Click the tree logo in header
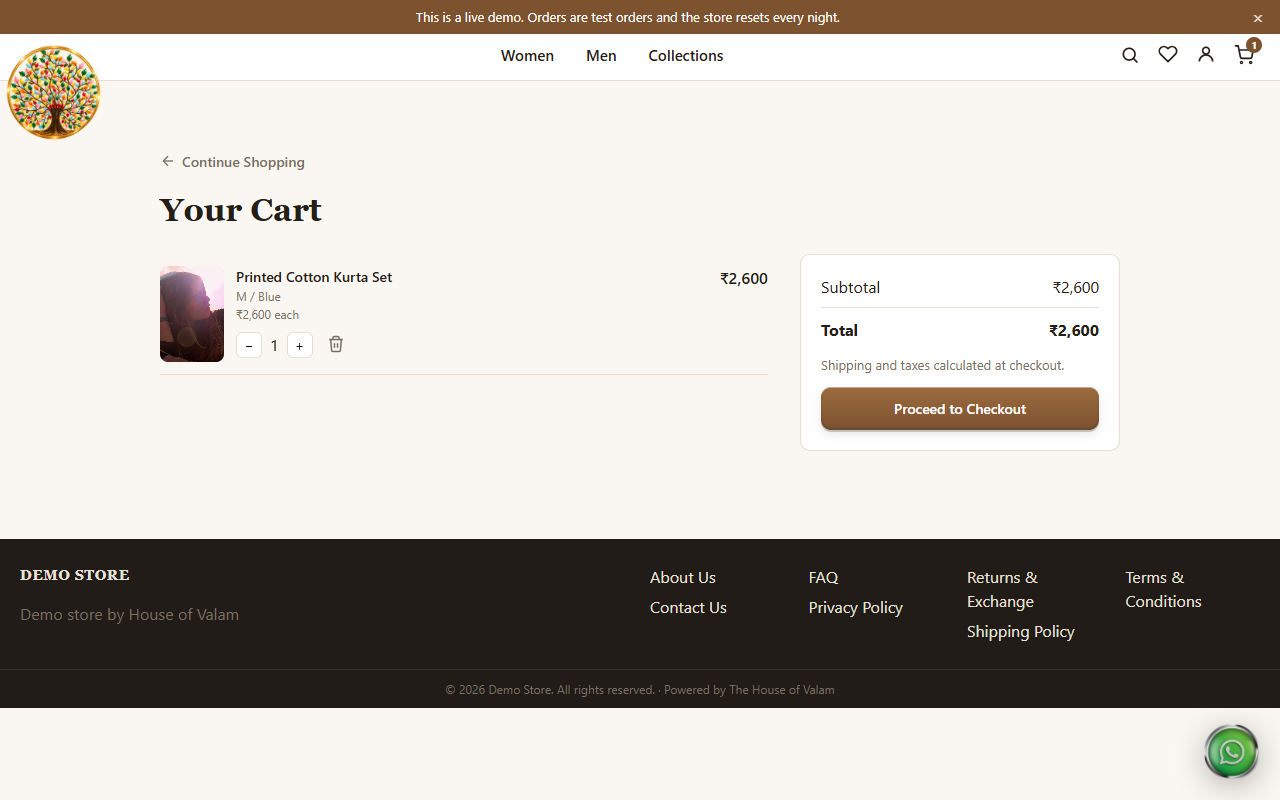1280x800 pixels. 54,92
